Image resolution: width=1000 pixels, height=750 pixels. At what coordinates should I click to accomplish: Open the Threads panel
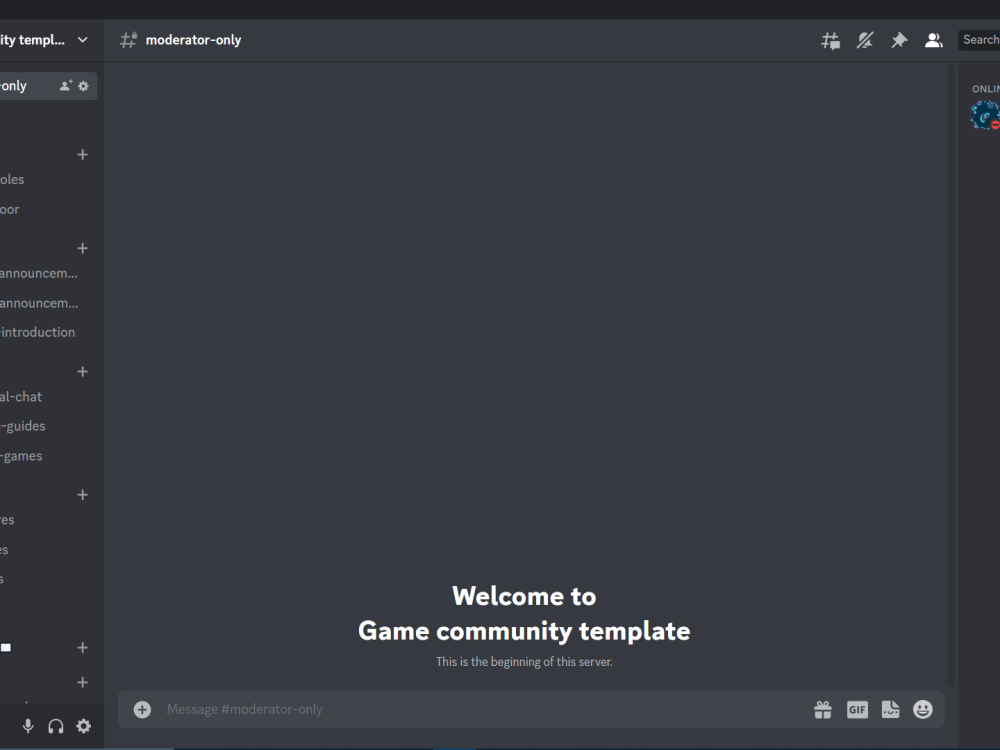tap(830, 40)
